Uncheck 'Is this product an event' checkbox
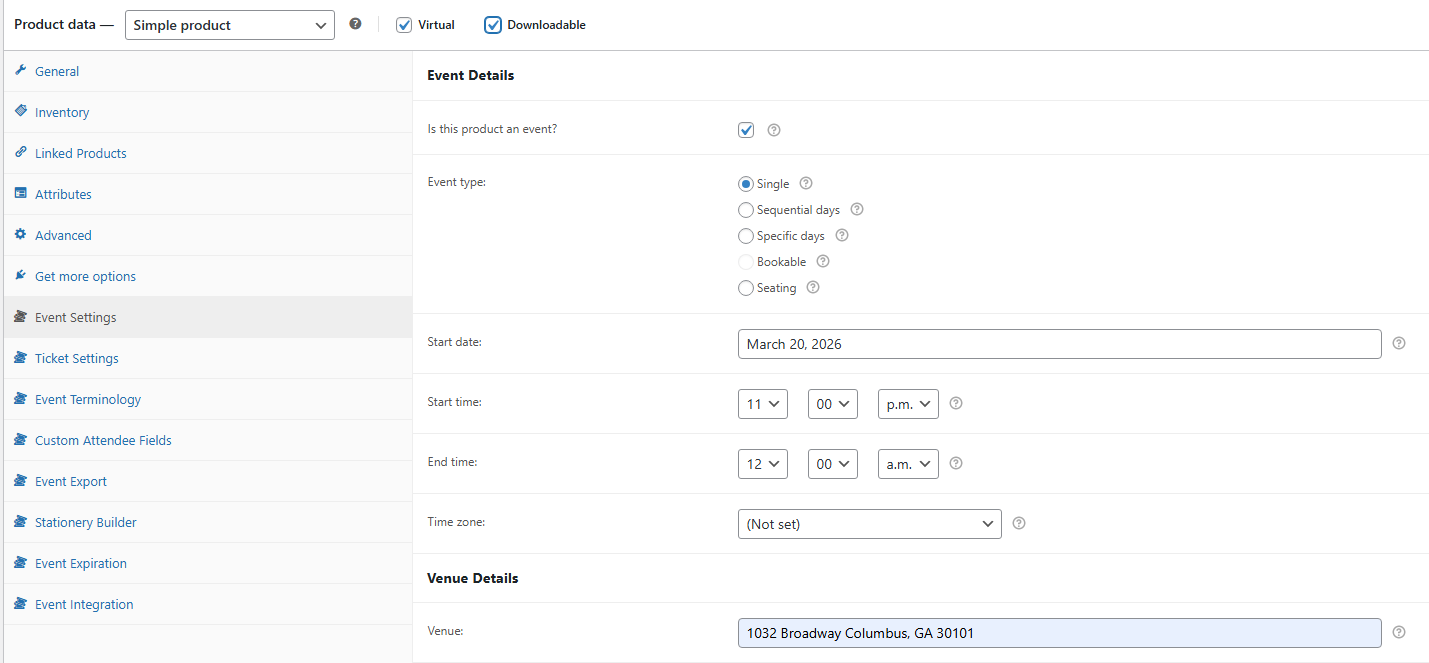 click(746, 130)
